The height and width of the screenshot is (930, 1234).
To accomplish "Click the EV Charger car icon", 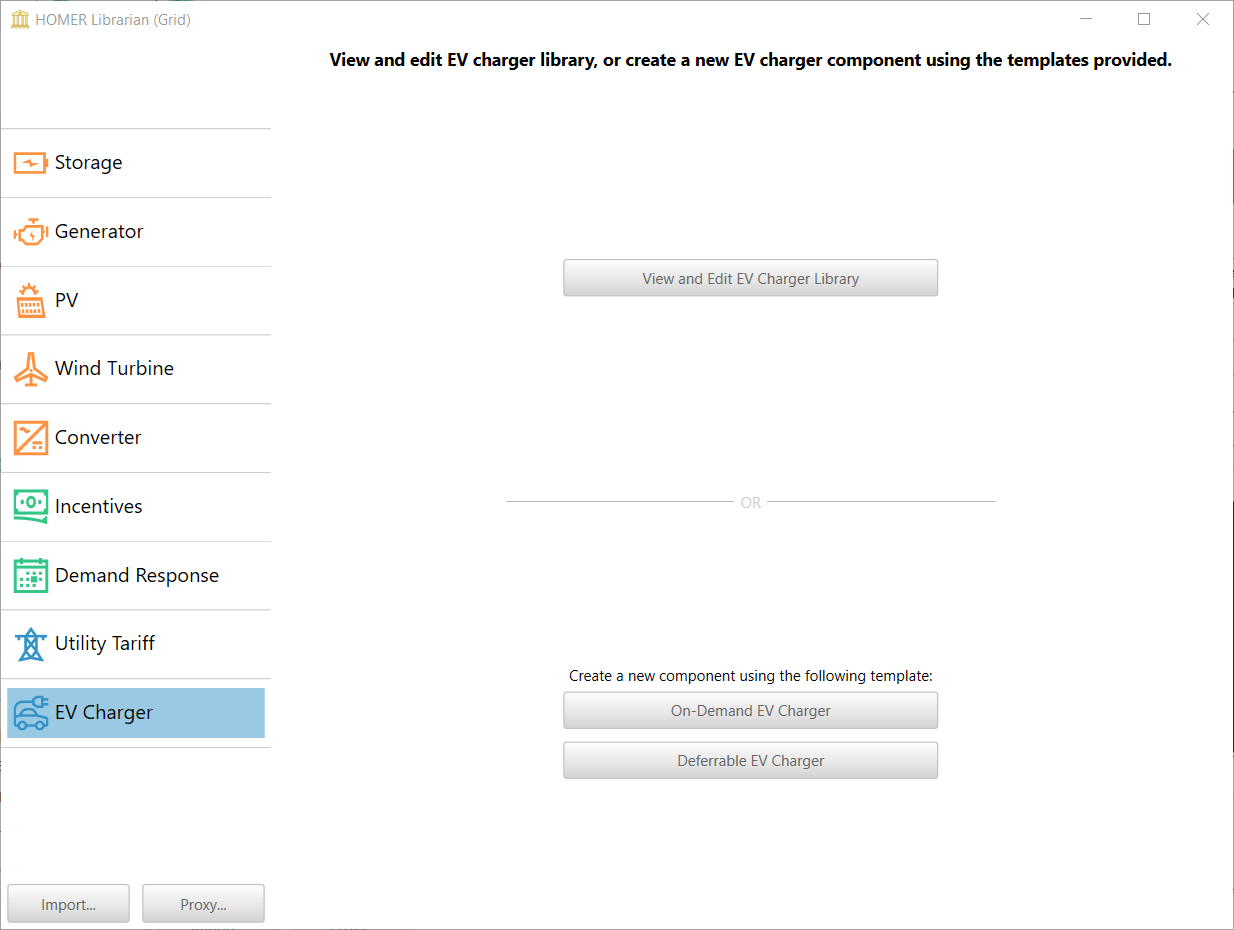I will (x=30, y=713).
